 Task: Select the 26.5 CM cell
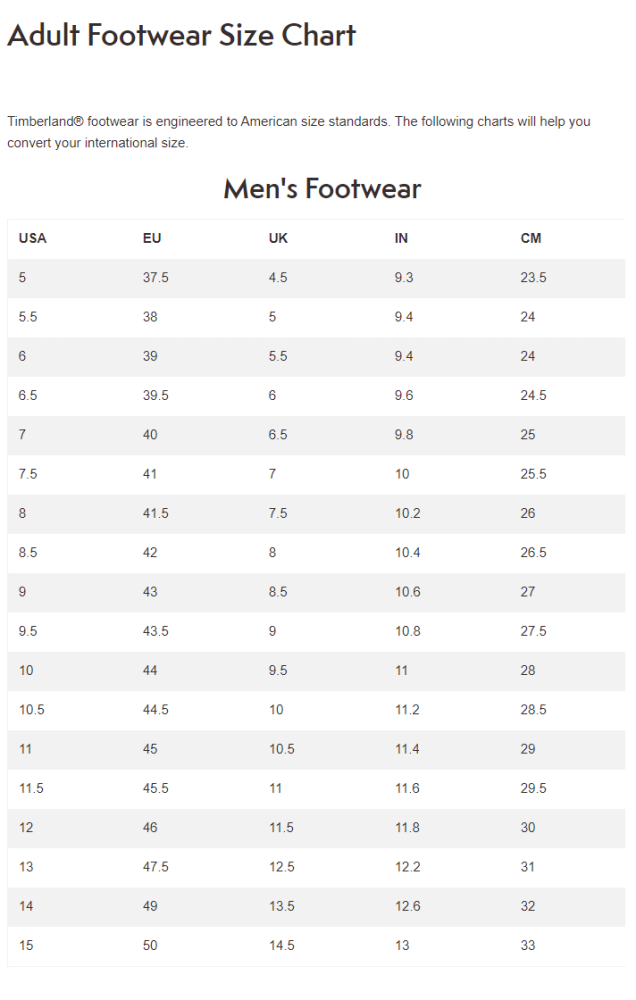pos(533,552)
